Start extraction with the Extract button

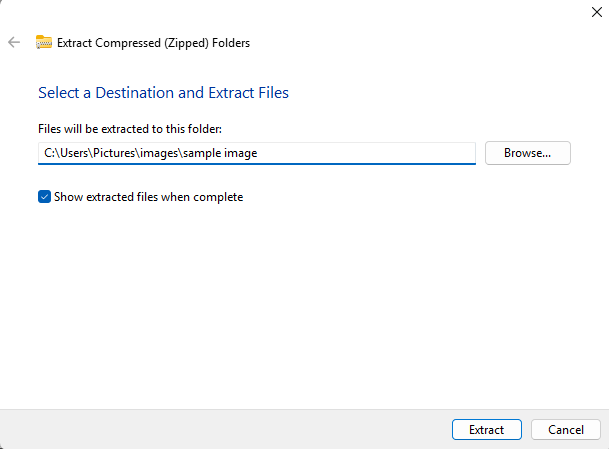point(486,429)
